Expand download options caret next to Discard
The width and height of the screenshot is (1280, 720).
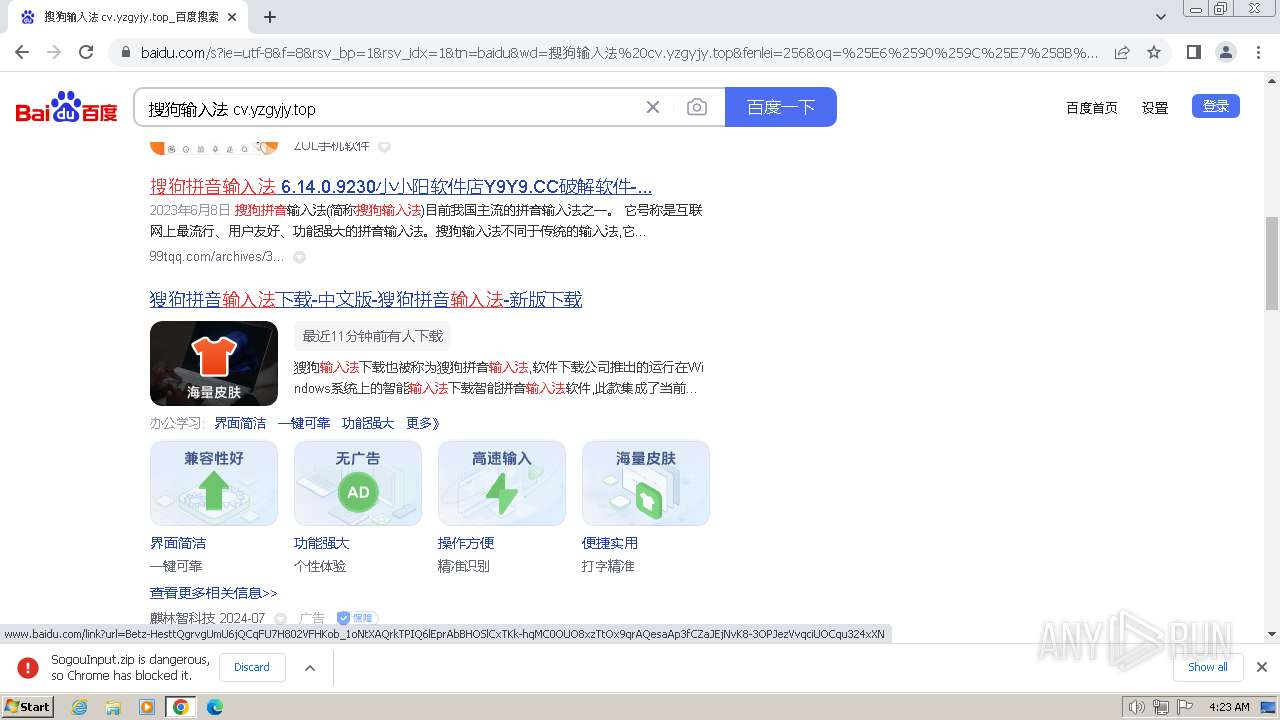pyautogui.click(x=310, y=667)
